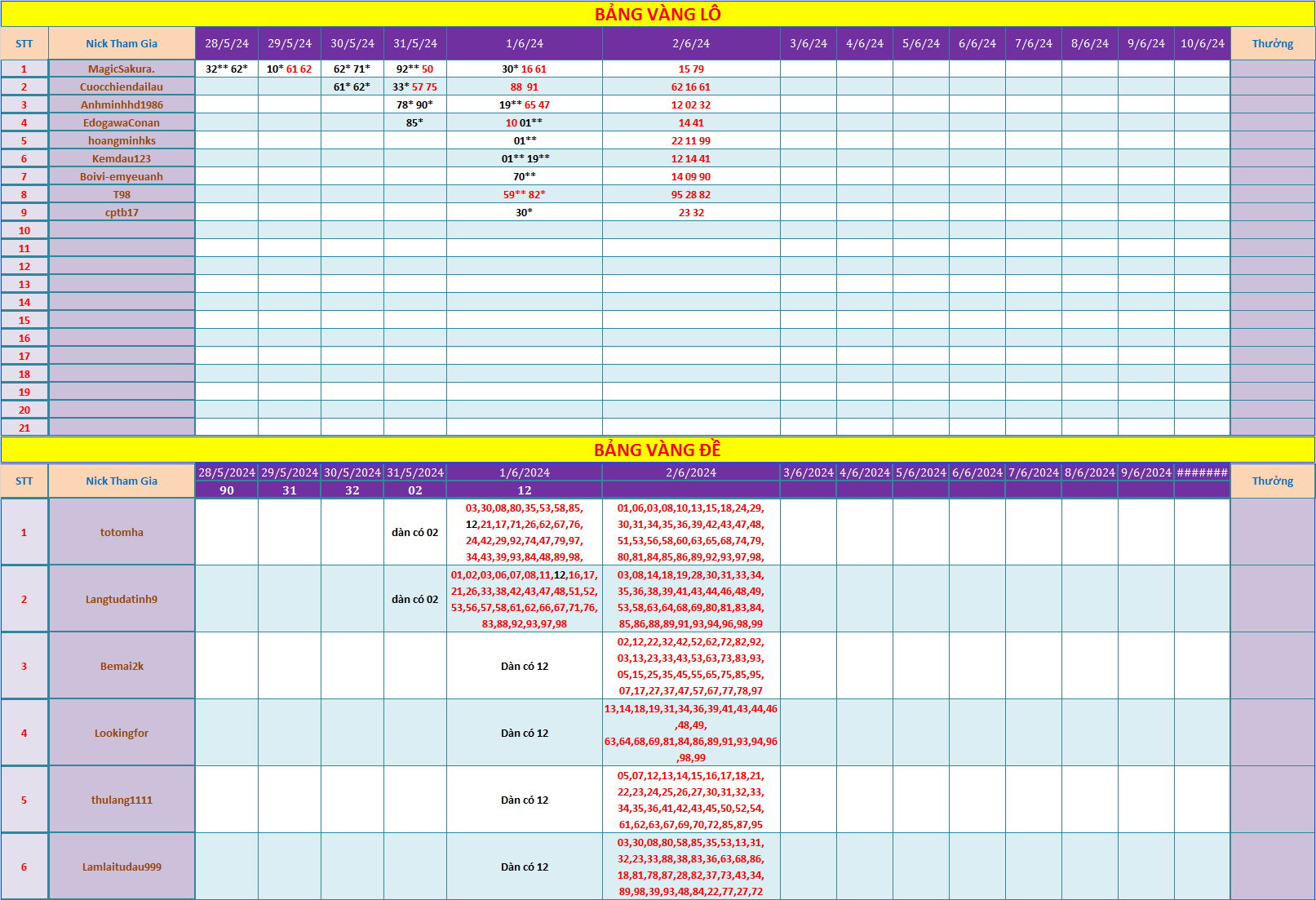Image resolution: width=1316 pixels, height=900 pixels.
Task: Select the hoangminhks name cell
Action: pos(122,140)
